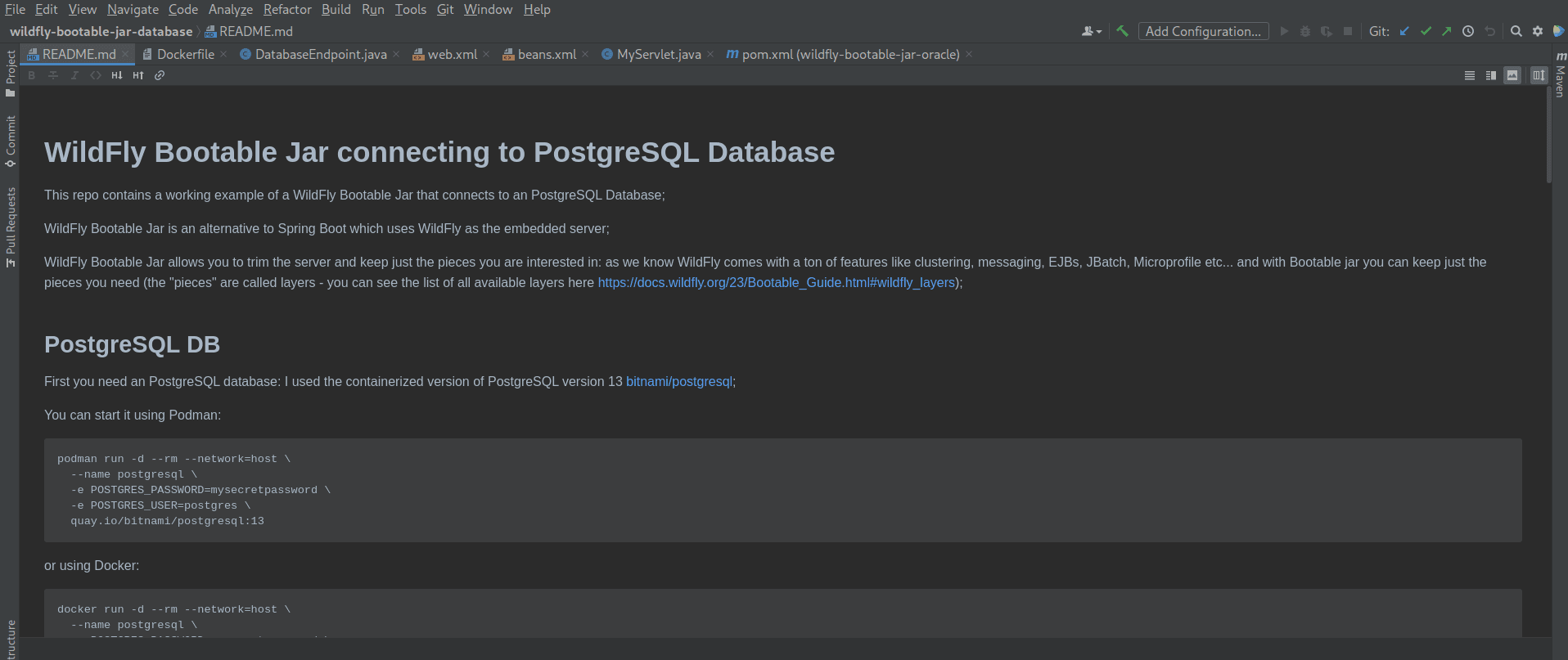1568x660 pixels.
Task: Open the bitnami/postgresql link
Action: pyautogui.click(x=678, y=381)
